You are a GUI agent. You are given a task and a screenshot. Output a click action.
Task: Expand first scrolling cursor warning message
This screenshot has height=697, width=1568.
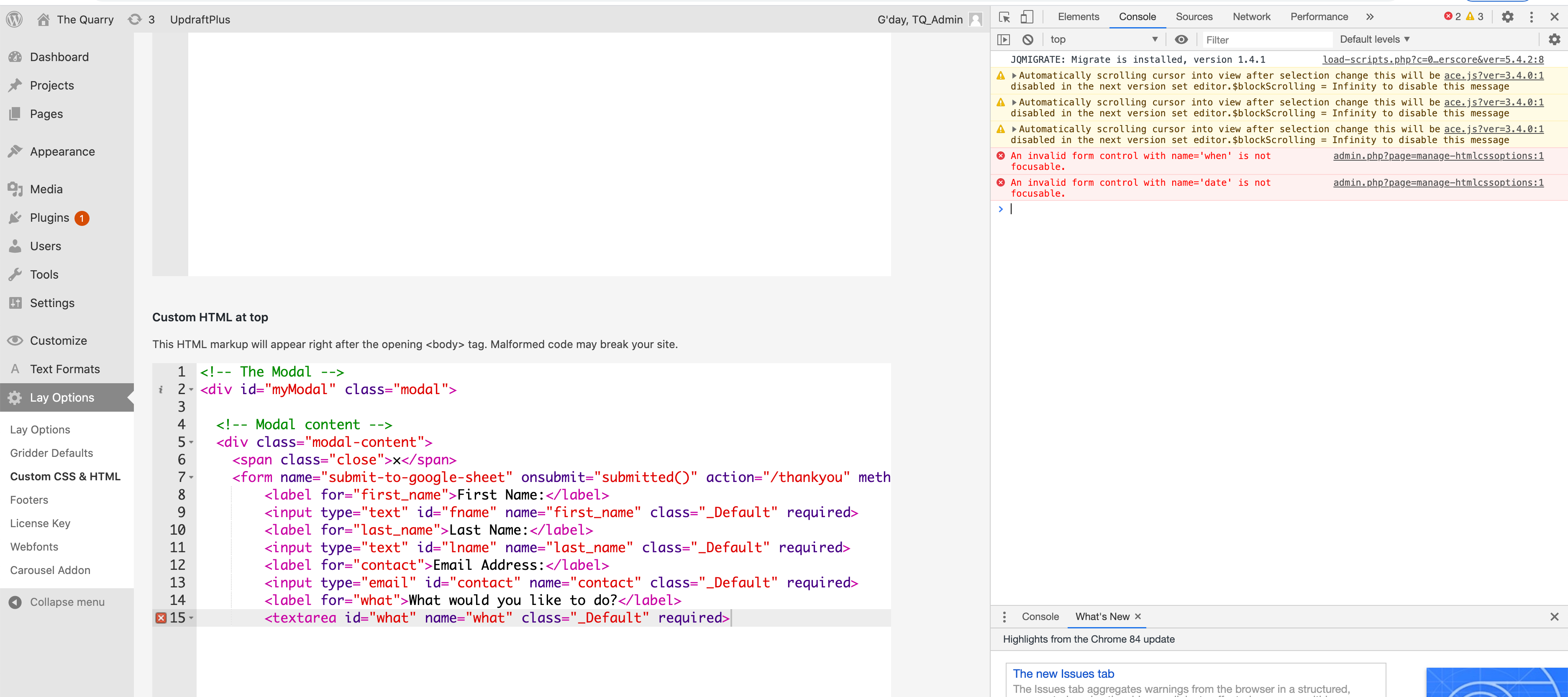(x=1014, y=75)
